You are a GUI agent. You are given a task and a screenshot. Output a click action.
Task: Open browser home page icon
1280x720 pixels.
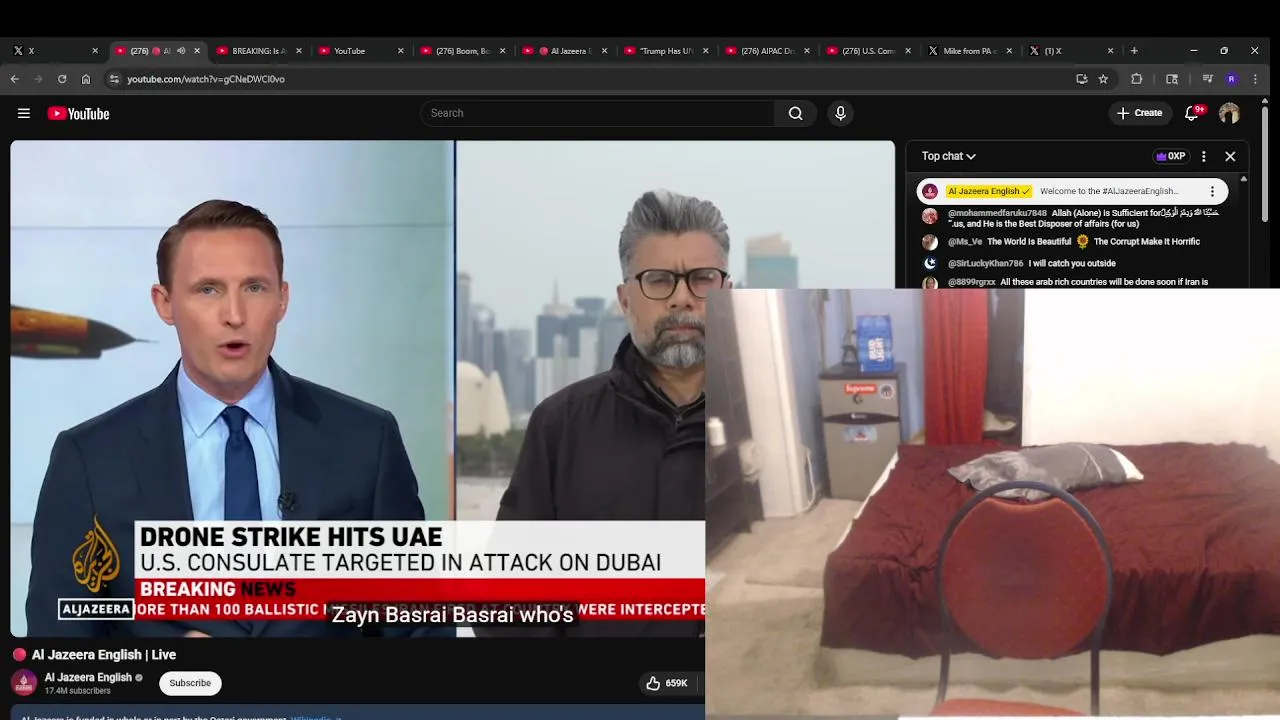[x=86, y=79]
